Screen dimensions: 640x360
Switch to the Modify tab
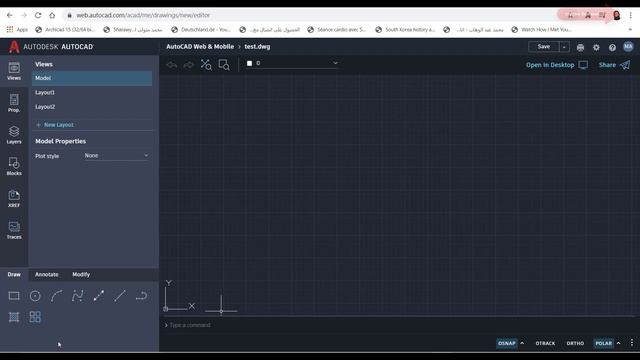(81, 275)
